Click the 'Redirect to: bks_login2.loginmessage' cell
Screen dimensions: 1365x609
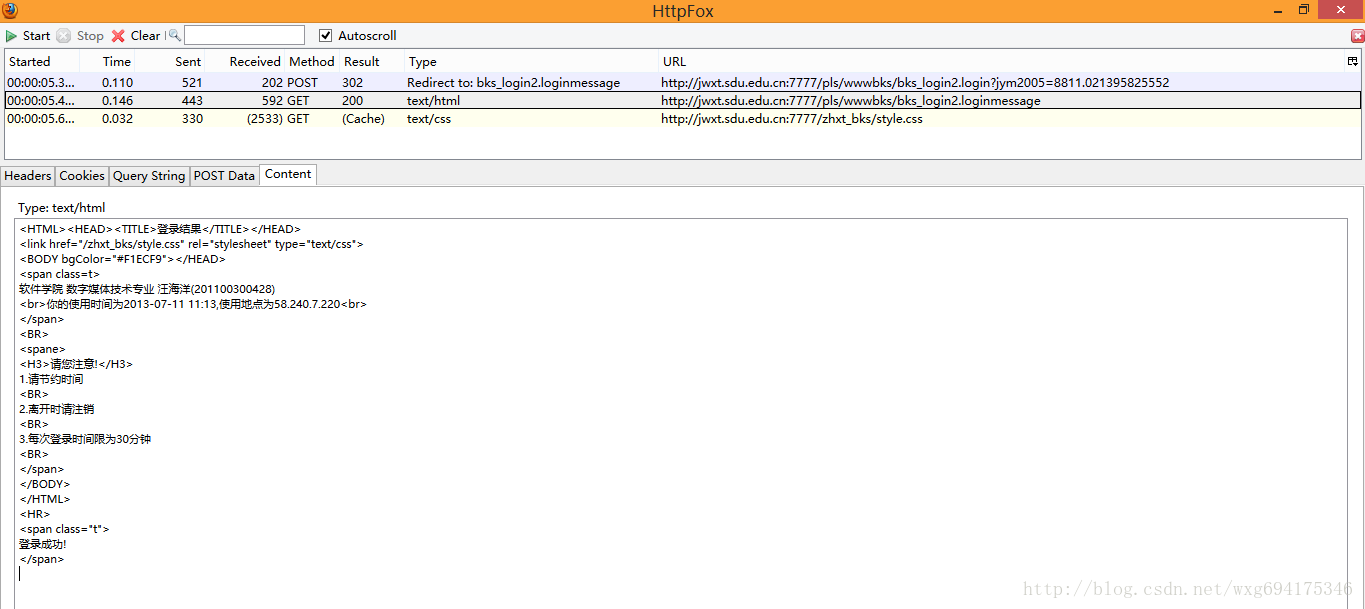[513, 83]
